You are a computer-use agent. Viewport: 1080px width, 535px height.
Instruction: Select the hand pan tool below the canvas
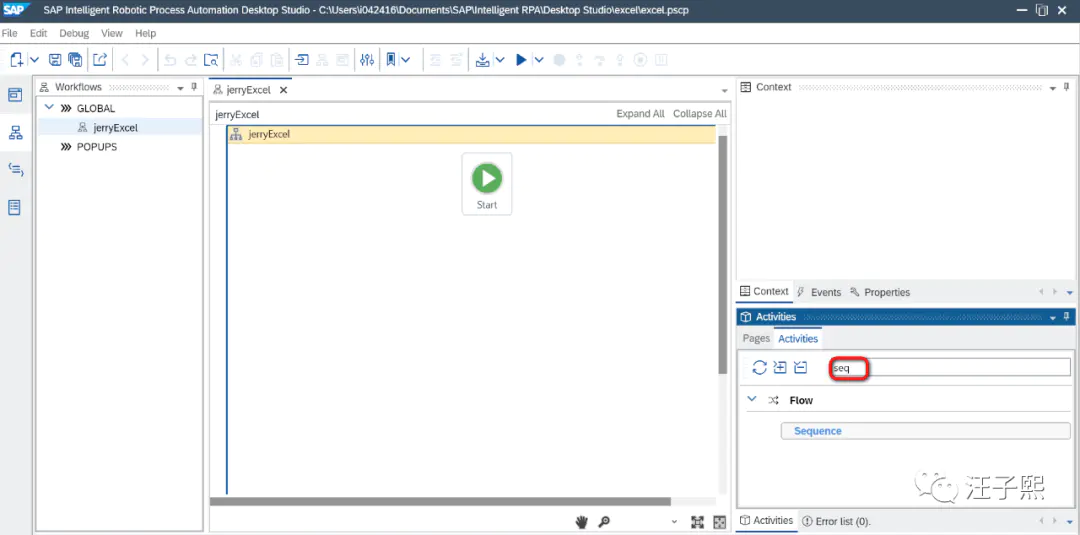coord(582,522)
